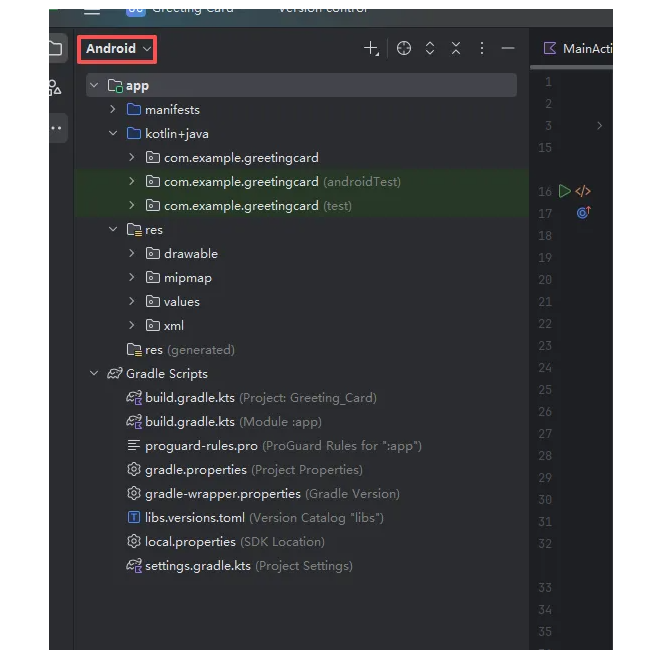
Task: Expand the manifests folder
Action: tap(113, 109)
